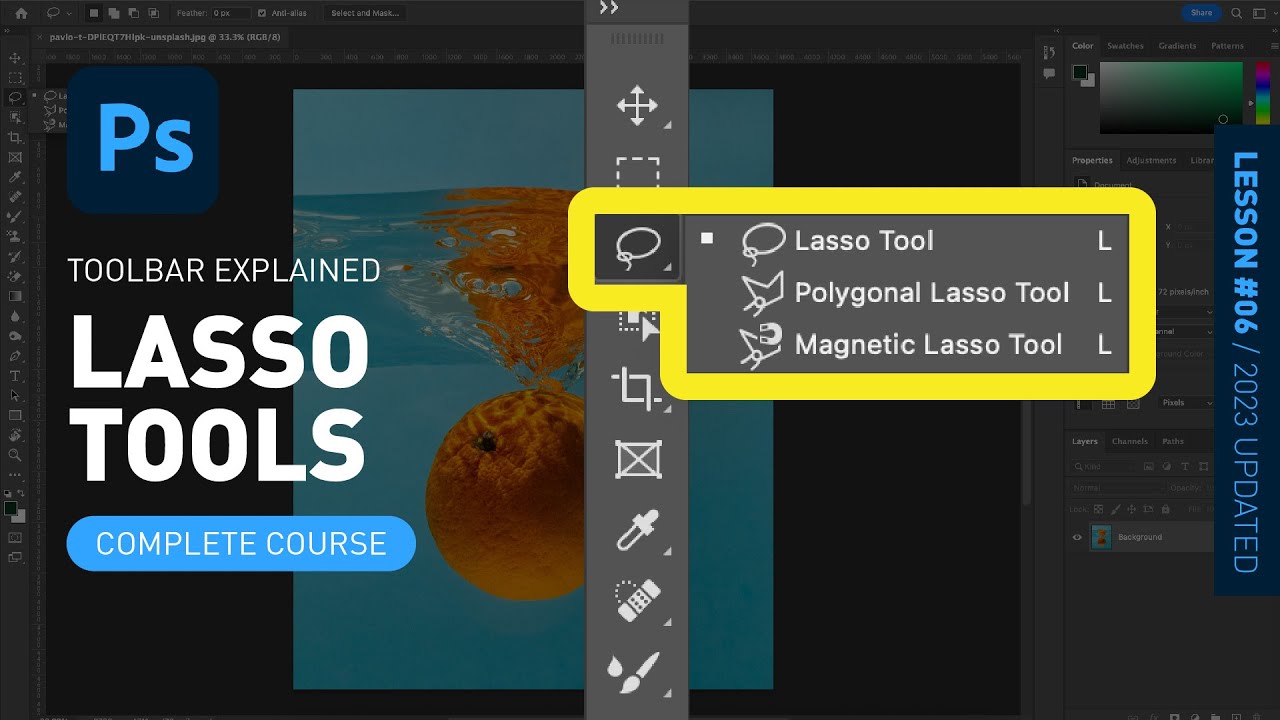Screen dimensions: 1280x720
Task: Switch to the Paths tab
Action: [x=1173, y=441]
